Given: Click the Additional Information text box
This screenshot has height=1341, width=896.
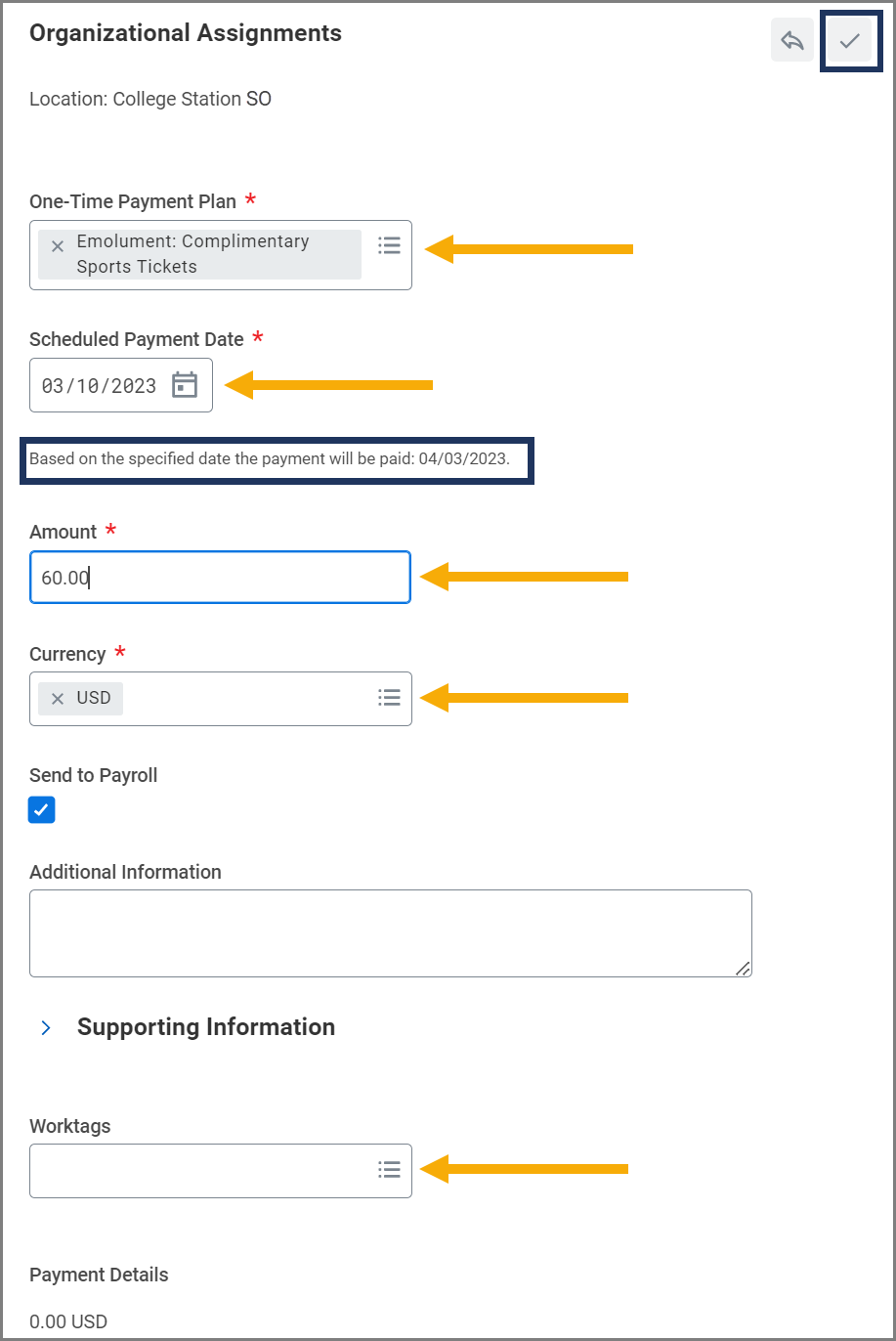Looking at the screenshot, I should pyautogui.click(x=390, y=932).
